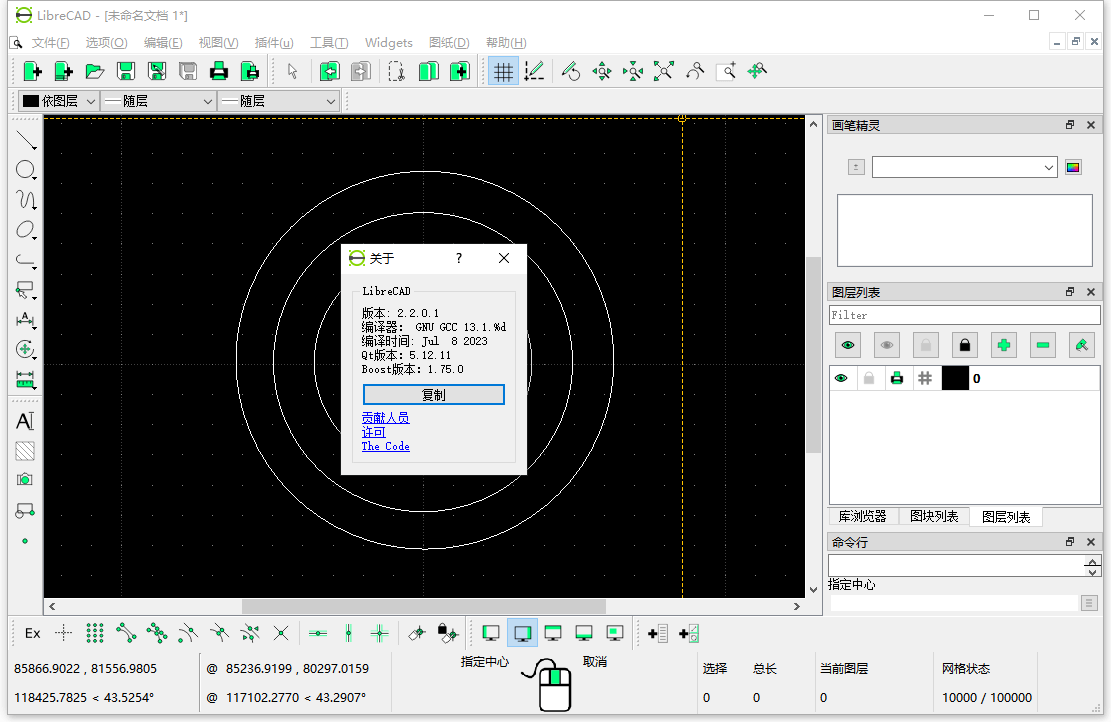Open the Widgets menu
Viewport: 1111px width, 722px height.
point(388,43)
